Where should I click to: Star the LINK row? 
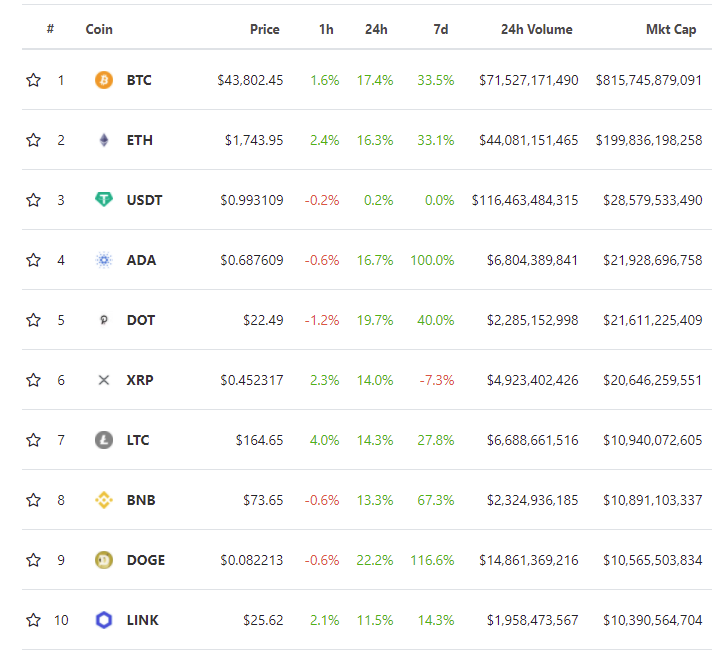(33, 620)
